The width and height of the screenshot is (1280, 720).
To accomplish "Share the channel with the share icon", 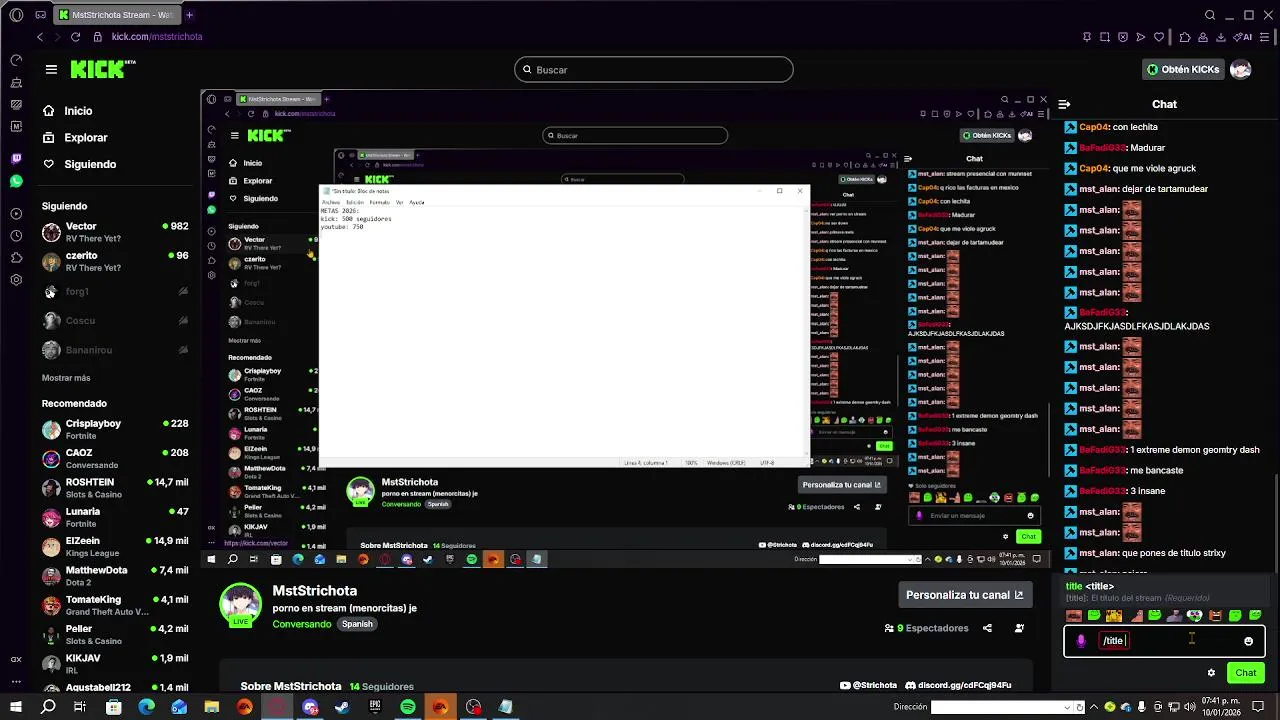I will click(987, 628).
